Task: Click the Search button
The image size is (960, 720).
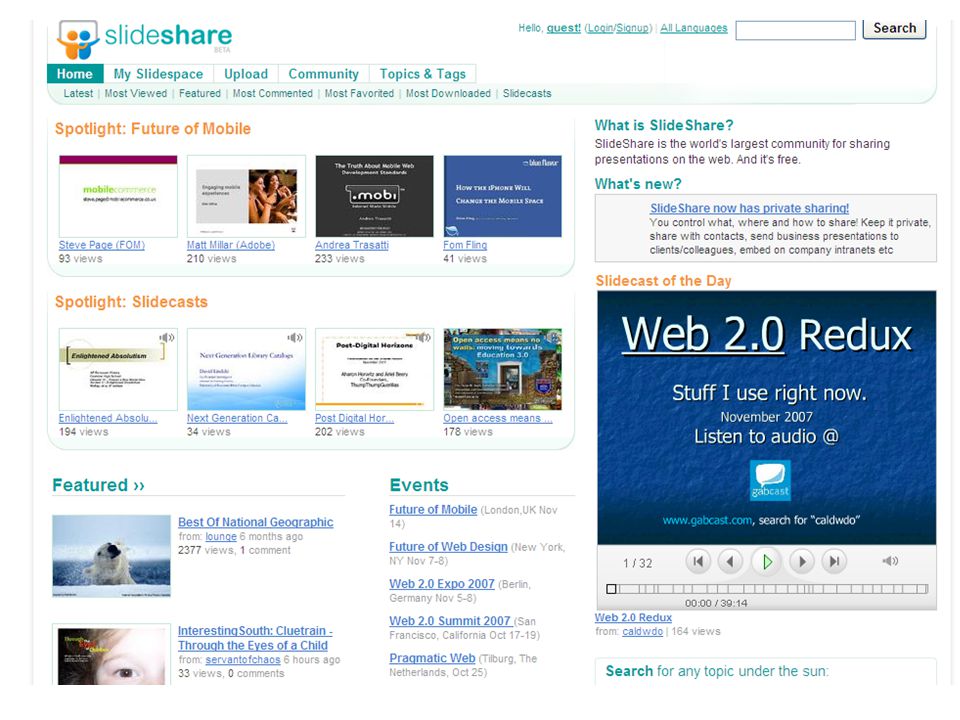Action: [x=894, y=29]
